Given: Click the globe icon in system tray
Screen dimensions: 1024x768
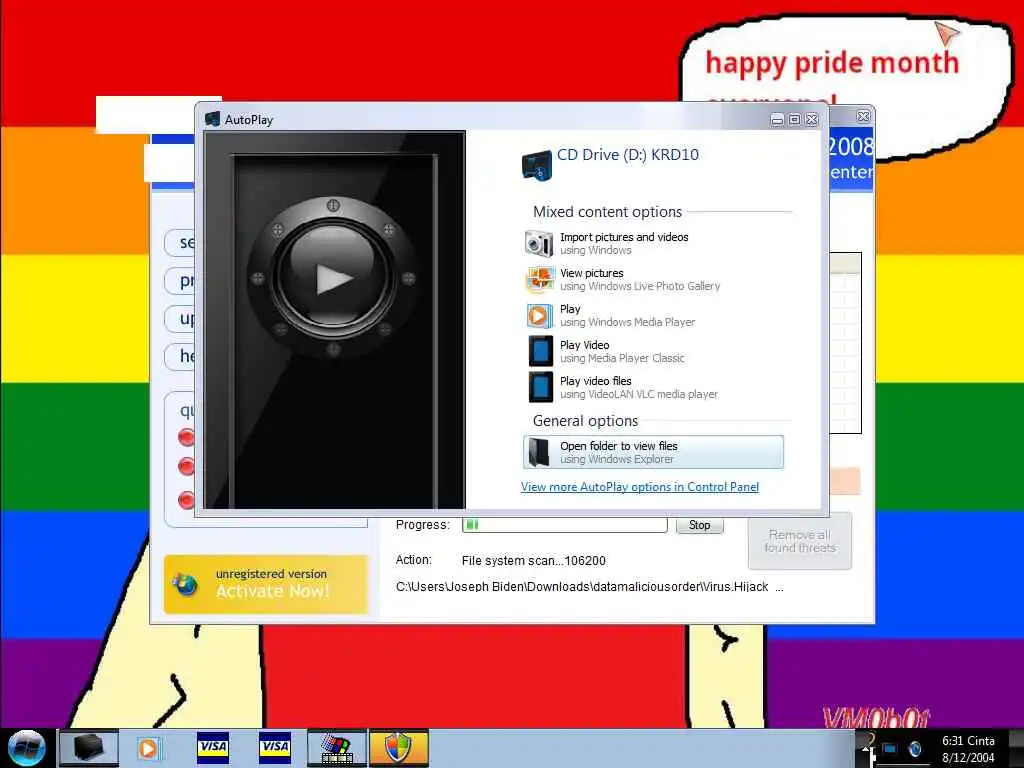Looking at the screenshot, I should coord(915,748).
